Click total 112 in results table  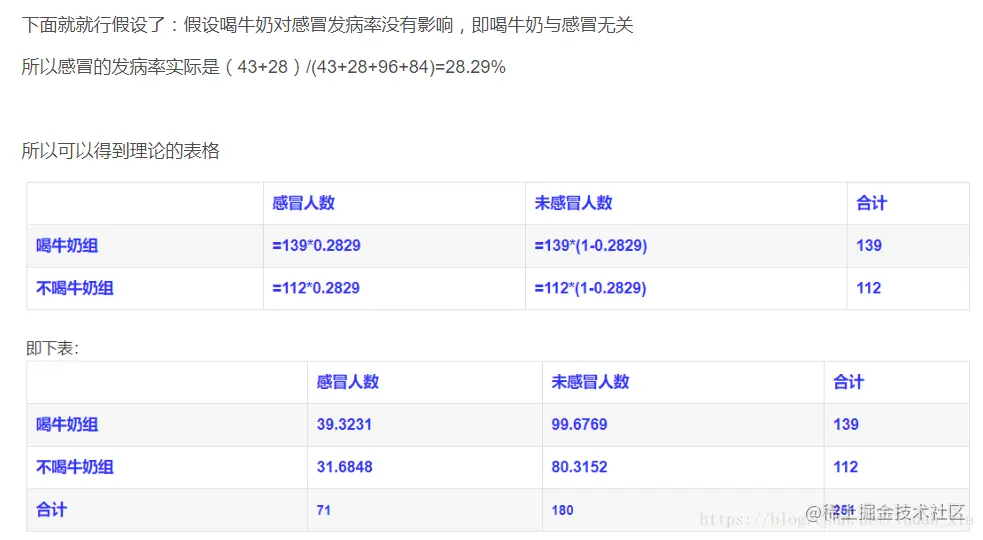click(845, 467)
